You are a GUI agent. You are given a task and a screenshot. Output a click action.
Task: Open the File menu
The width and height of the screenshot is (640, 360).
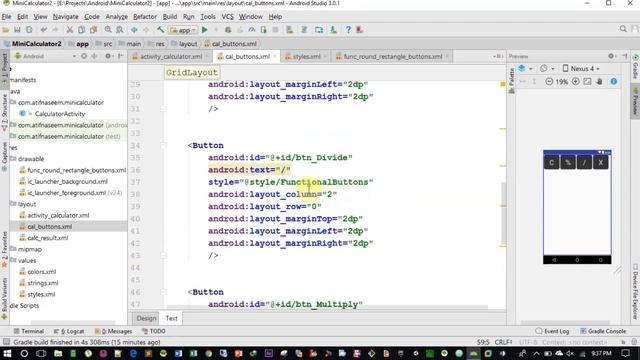coord(7,17)
